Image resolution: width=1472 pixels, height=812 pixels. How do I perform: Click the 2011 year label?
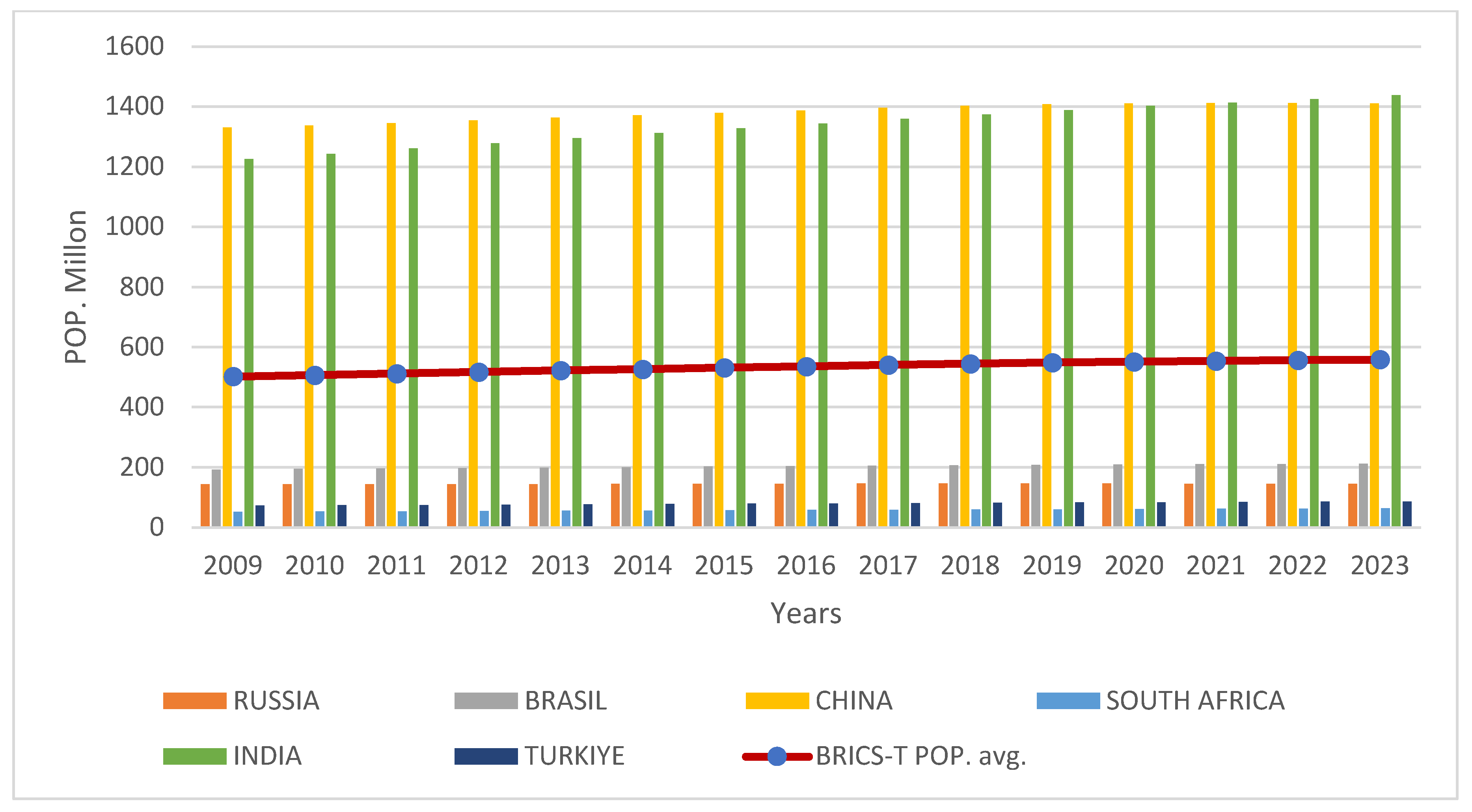pyautogui.click(x=397, y=566)
